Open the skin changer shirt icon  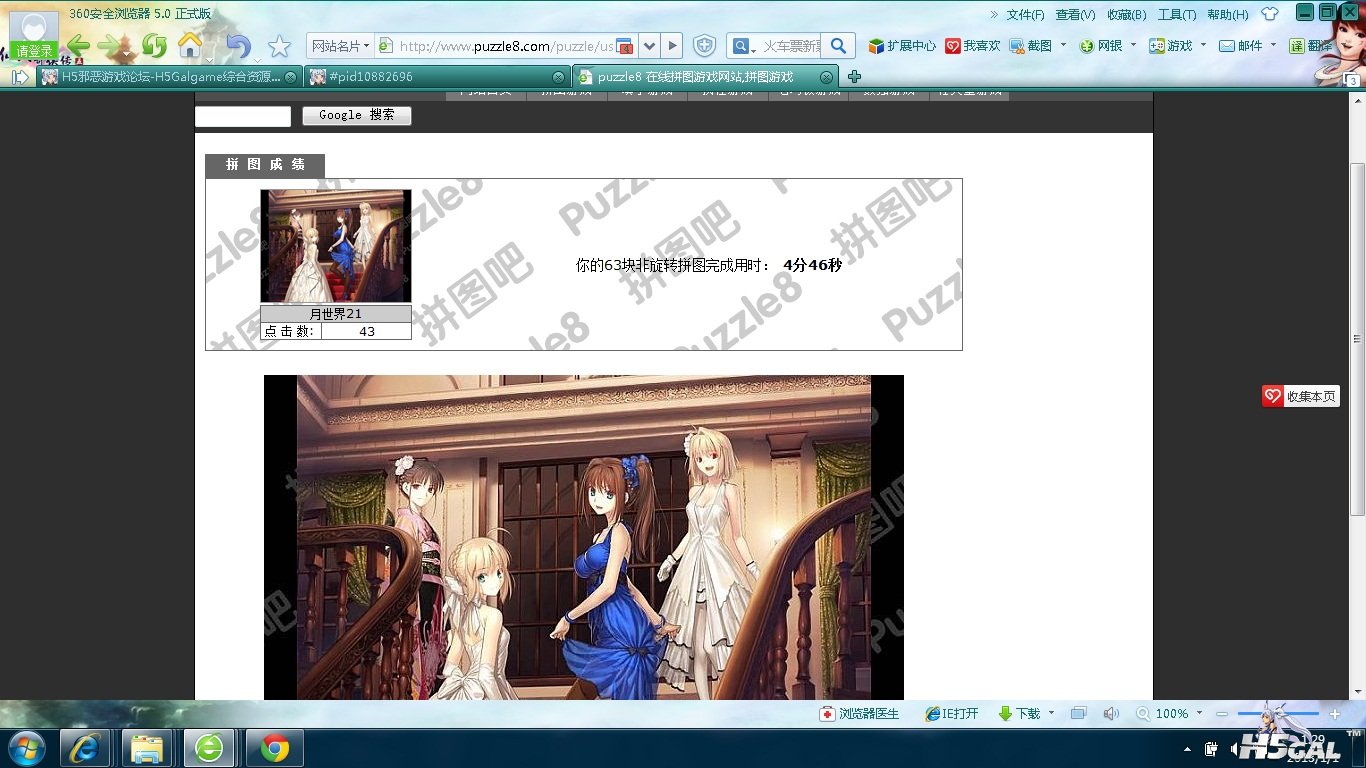point(1270,14)
